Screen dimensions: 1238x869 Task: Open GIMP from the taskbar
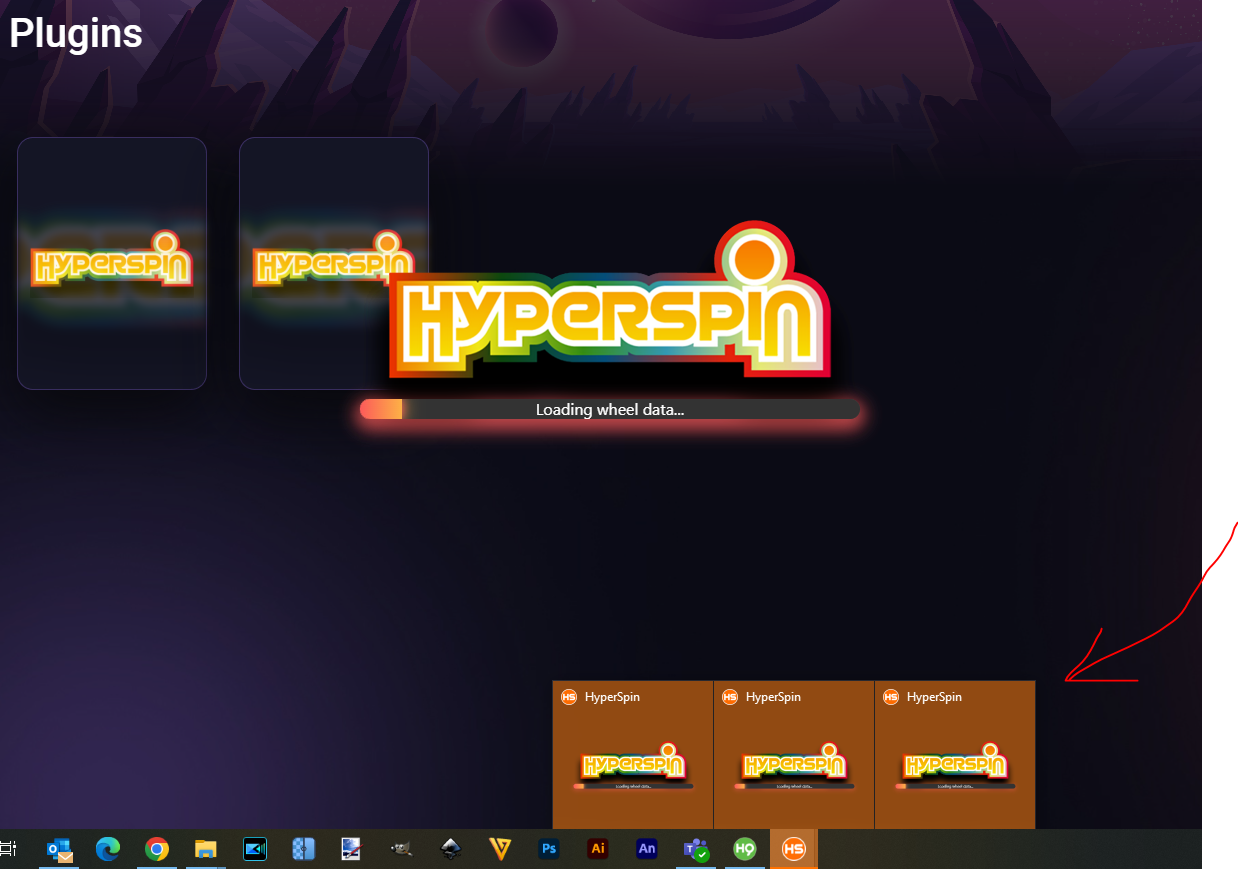402,849
